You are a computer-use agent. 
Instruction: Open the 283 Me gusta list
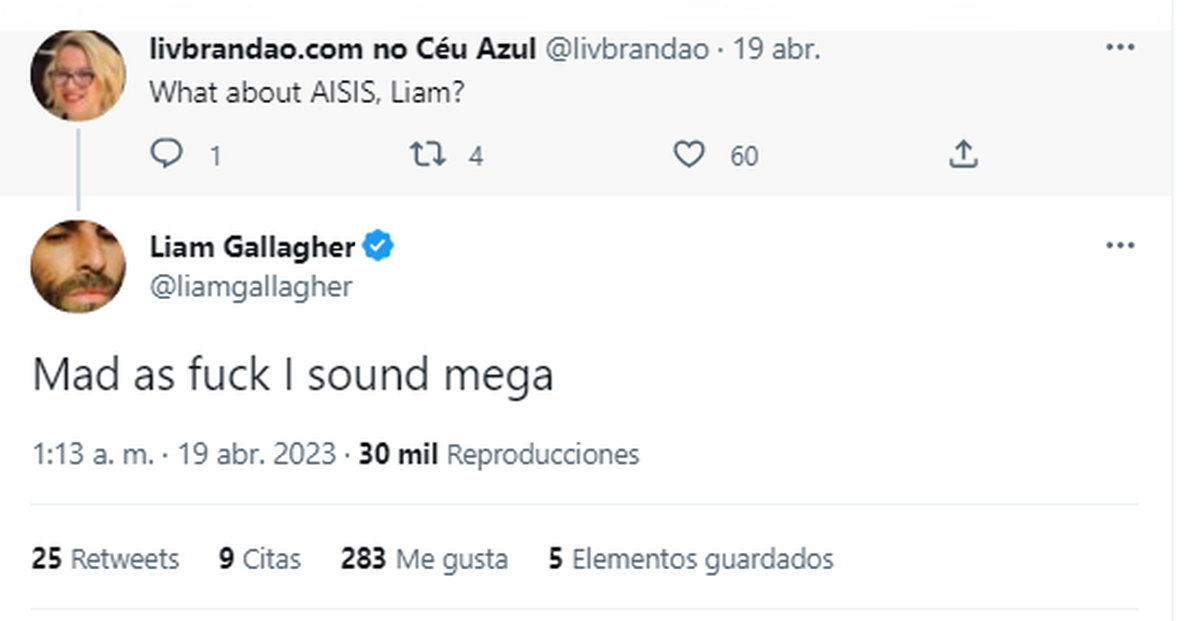pyautogui.click(x=424, y=560)
